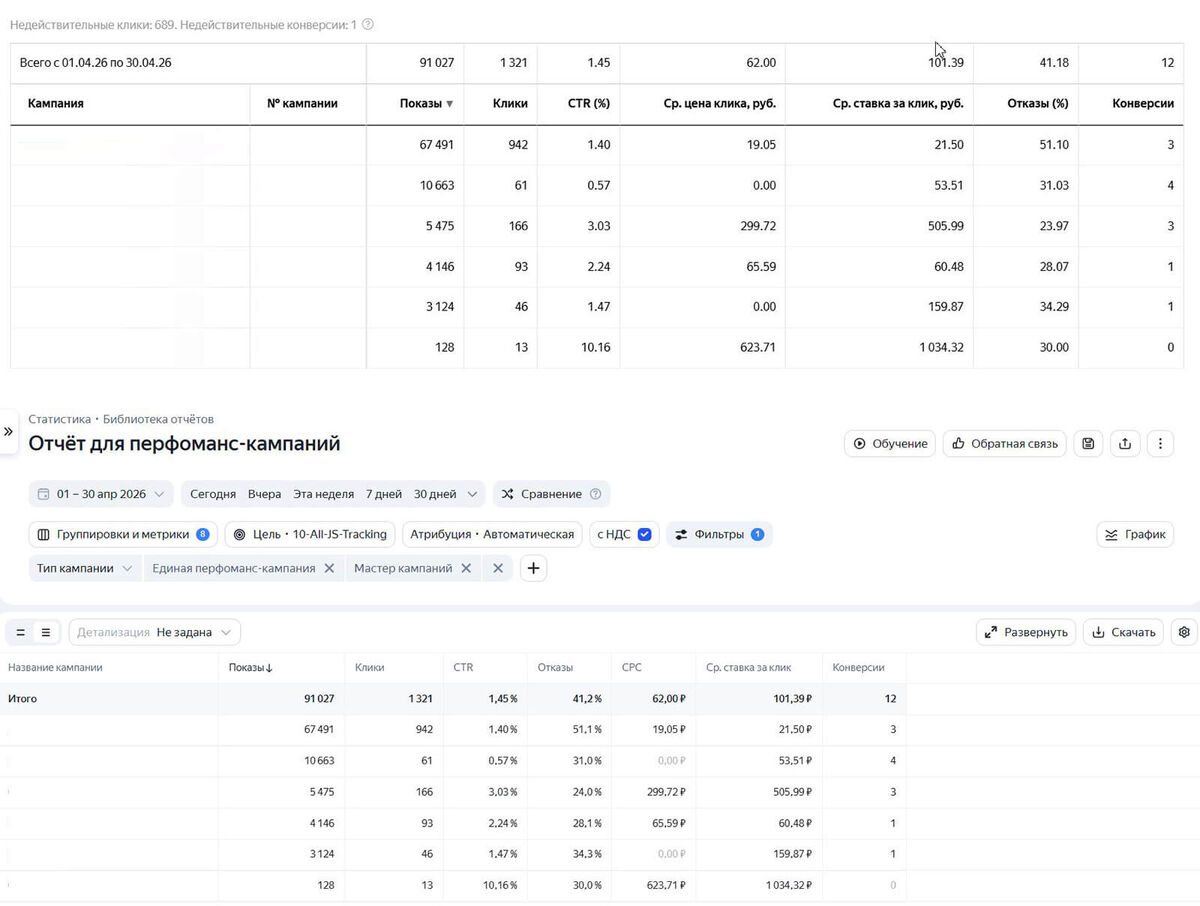Open the Фильтры panel
This screenshot has width=1200, height=906.
(x=719, y=534)
